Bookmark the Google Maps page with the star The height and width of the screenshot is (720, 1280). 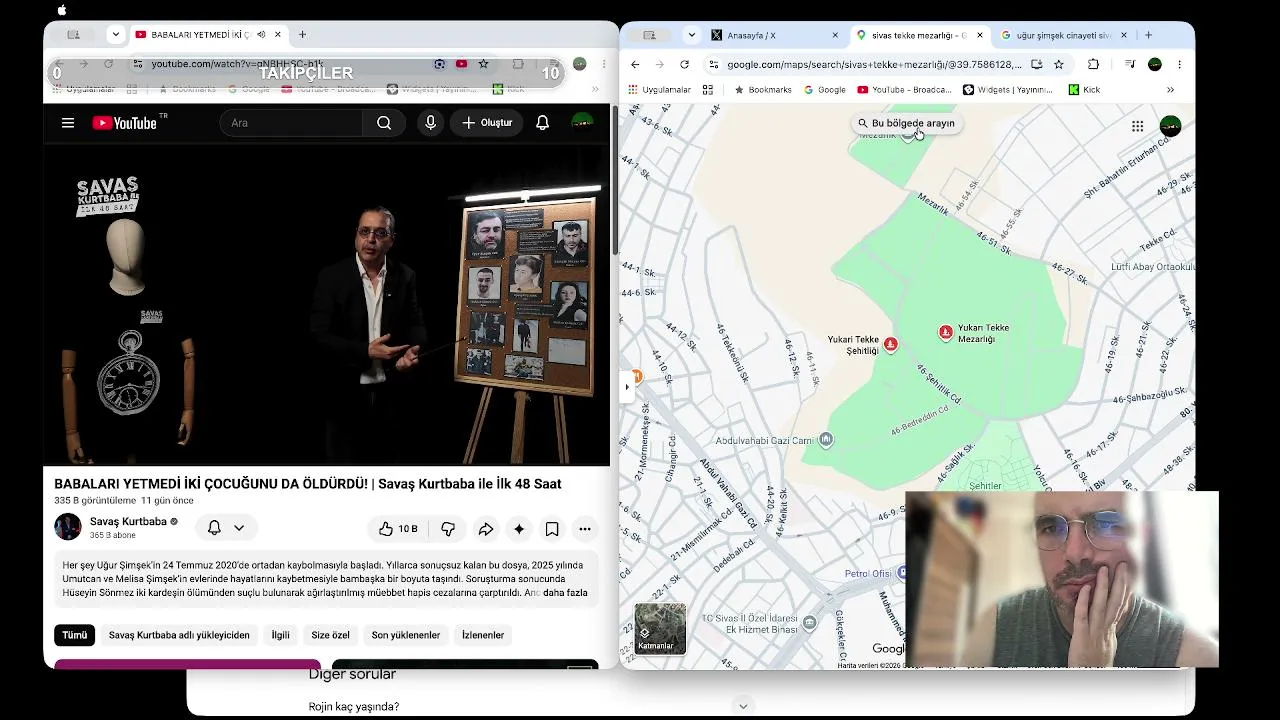coord(1059,64)
